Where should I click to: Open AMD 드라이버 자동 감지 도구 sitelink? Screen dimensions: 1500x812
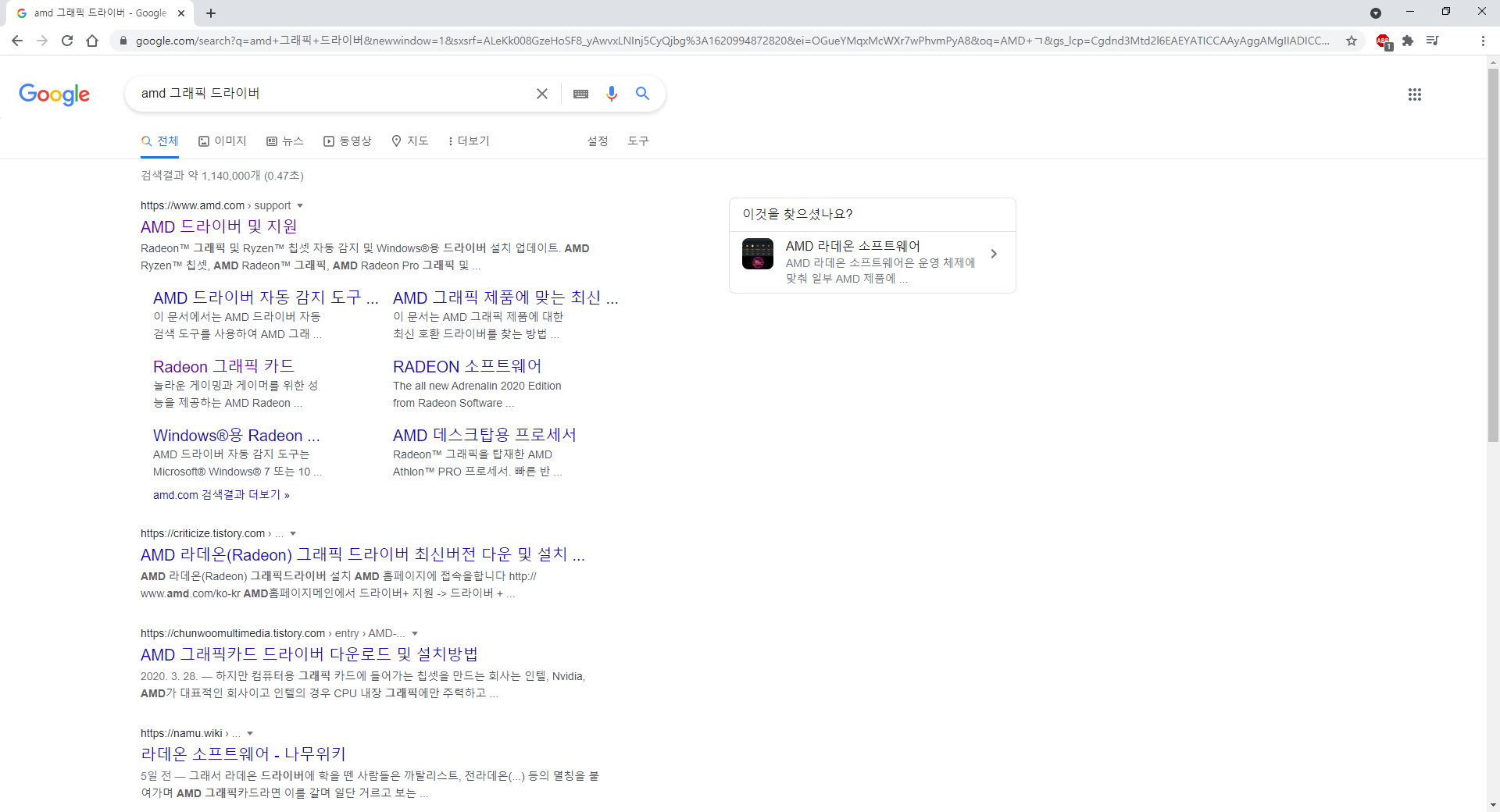point(266,297)
